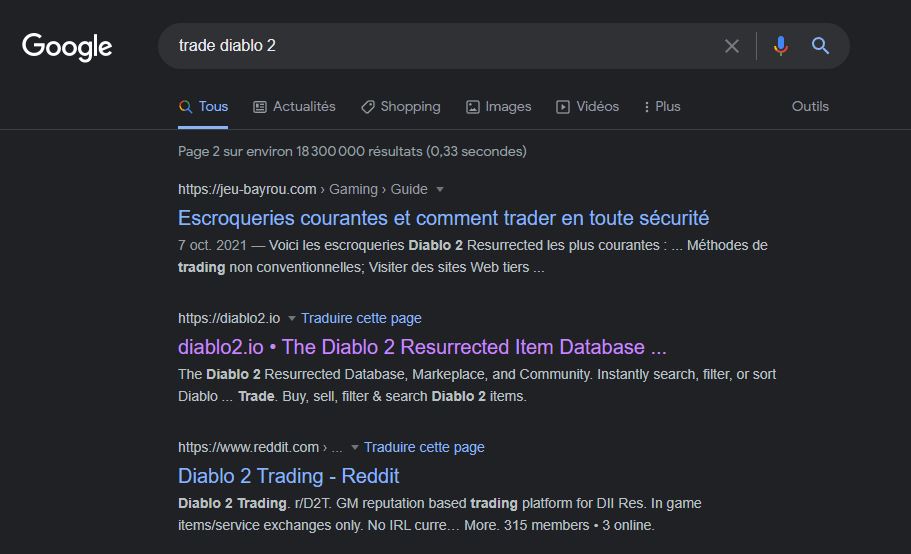Click the Google logo
The image size is (911, 554).
[67, 47]
